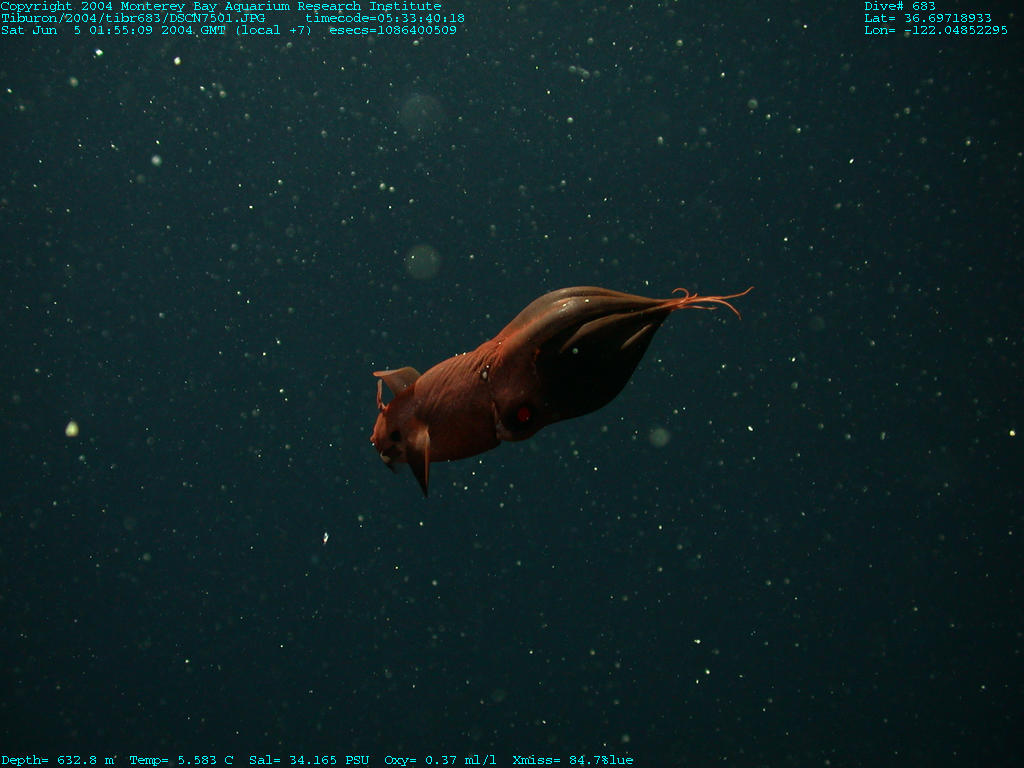
Task: Click the 'Oxy= 0.37 ml/l' reading
Action: tap(440, 760)
